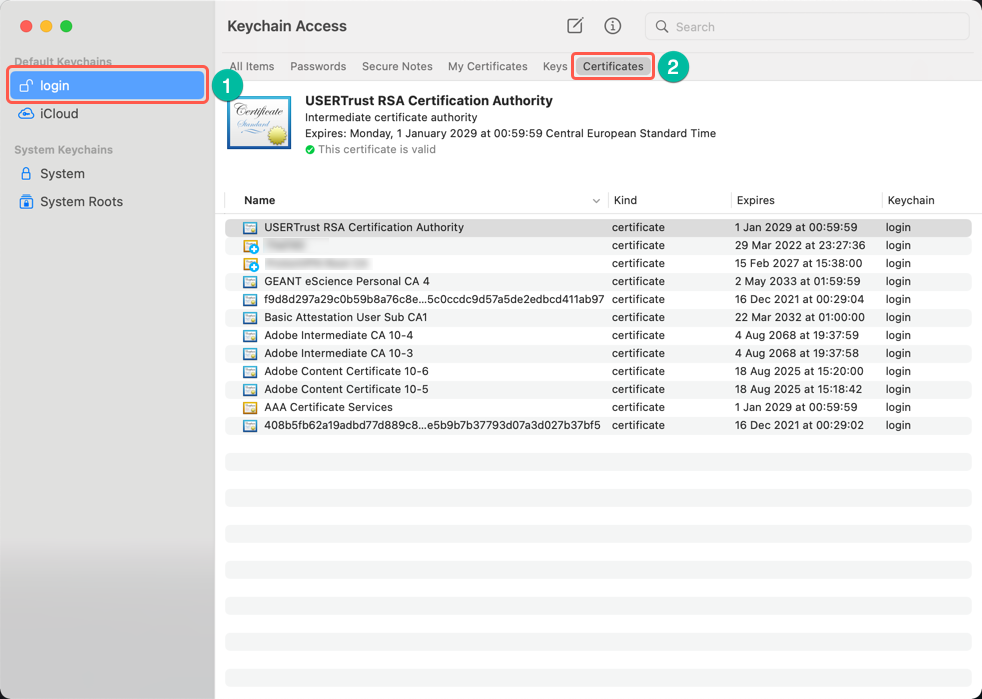Go to the My Certificates tab
The width and height of the screenshot is (982, 699).
487,66
